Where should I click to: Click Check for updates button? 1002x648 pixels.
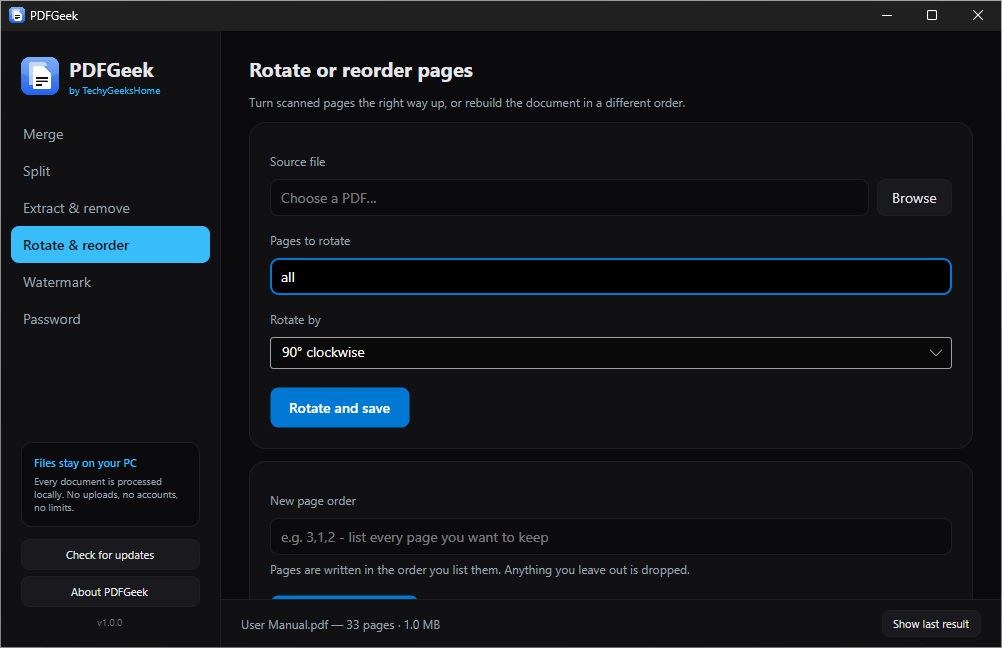coord(110,555)
